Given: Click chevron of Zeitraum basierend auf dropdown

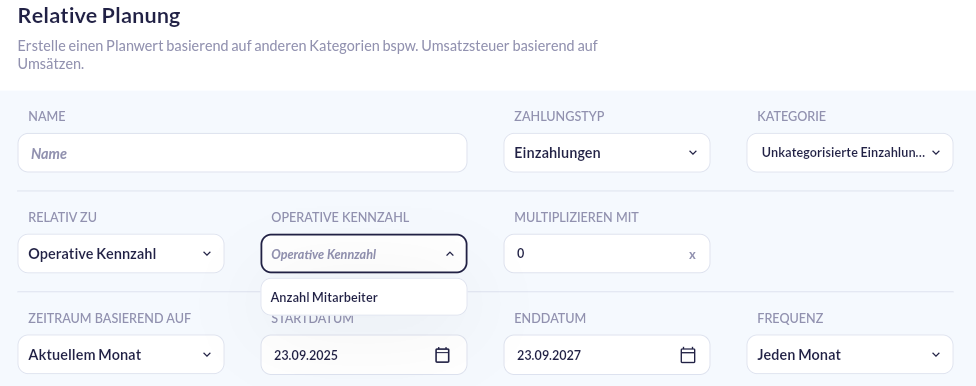Looking at the screenshot, I should coord(207,355).
